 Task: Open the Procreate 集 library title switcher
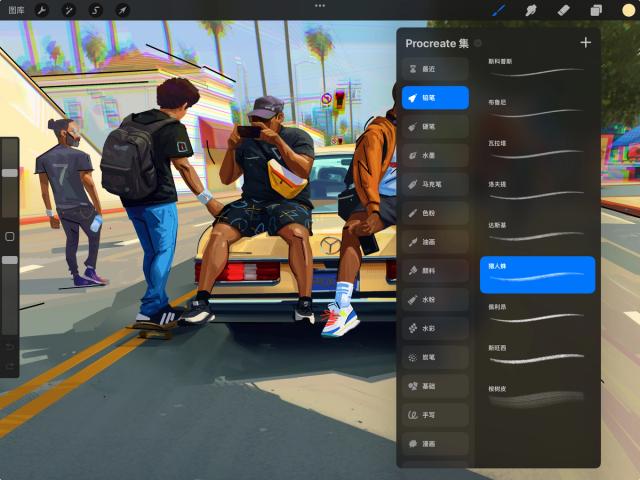437,43
